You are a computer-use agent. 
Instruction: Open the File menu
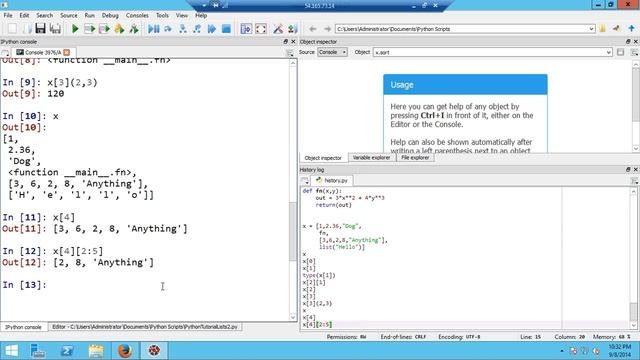click(x=8, y=16)
